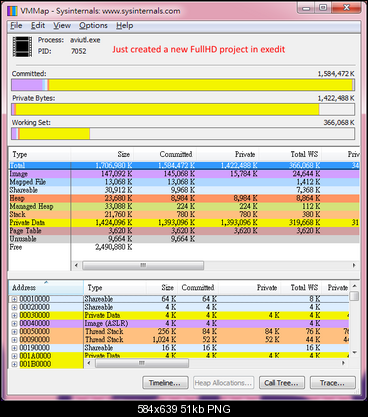
Task: Expand address 00050000 row
Action: (x=14, y=332)
